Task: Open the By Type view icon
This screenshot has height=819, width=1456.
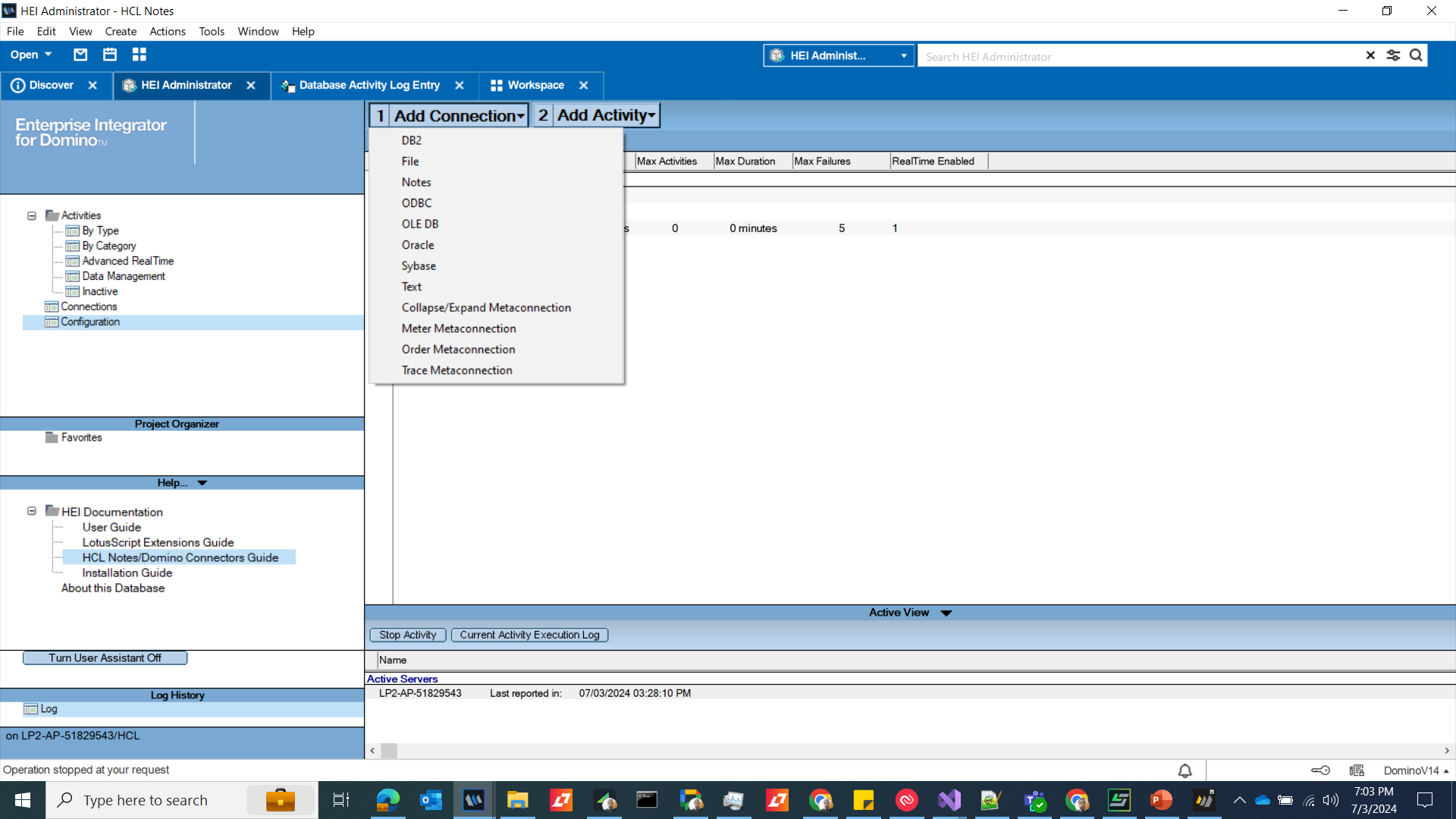Action: (x=72, y=231)
